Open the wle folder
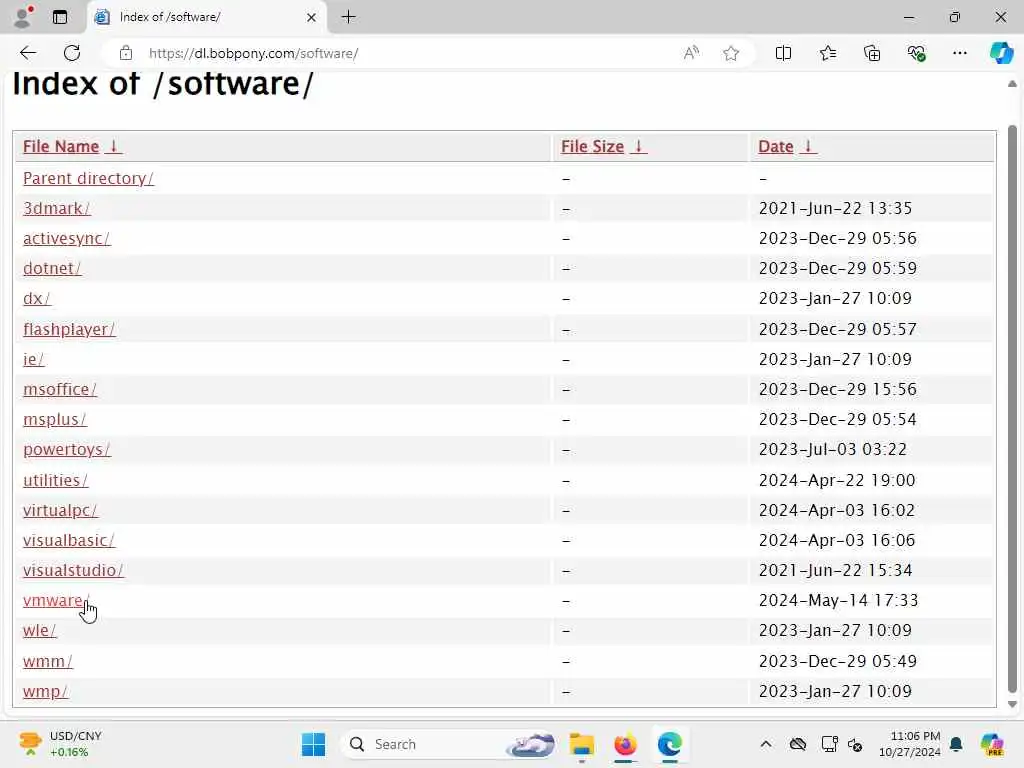Viewport: 1024px width, 768px height. (40, 630)
